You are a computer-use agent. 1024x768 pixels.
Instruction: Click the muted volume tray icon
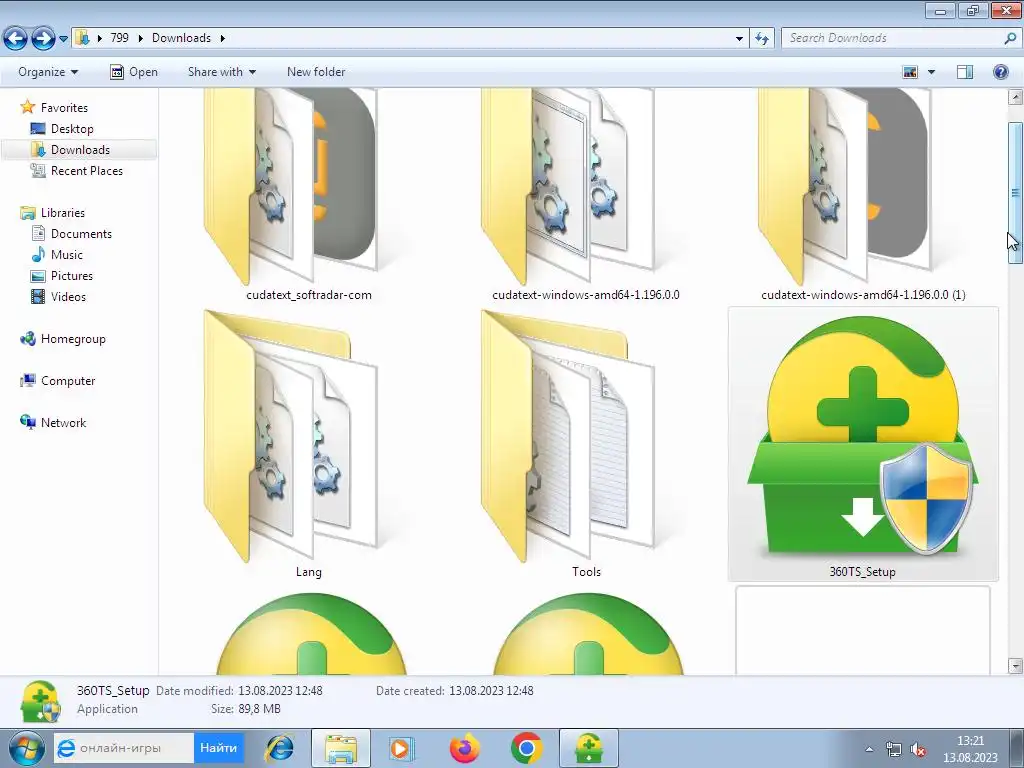pos(918,749)
